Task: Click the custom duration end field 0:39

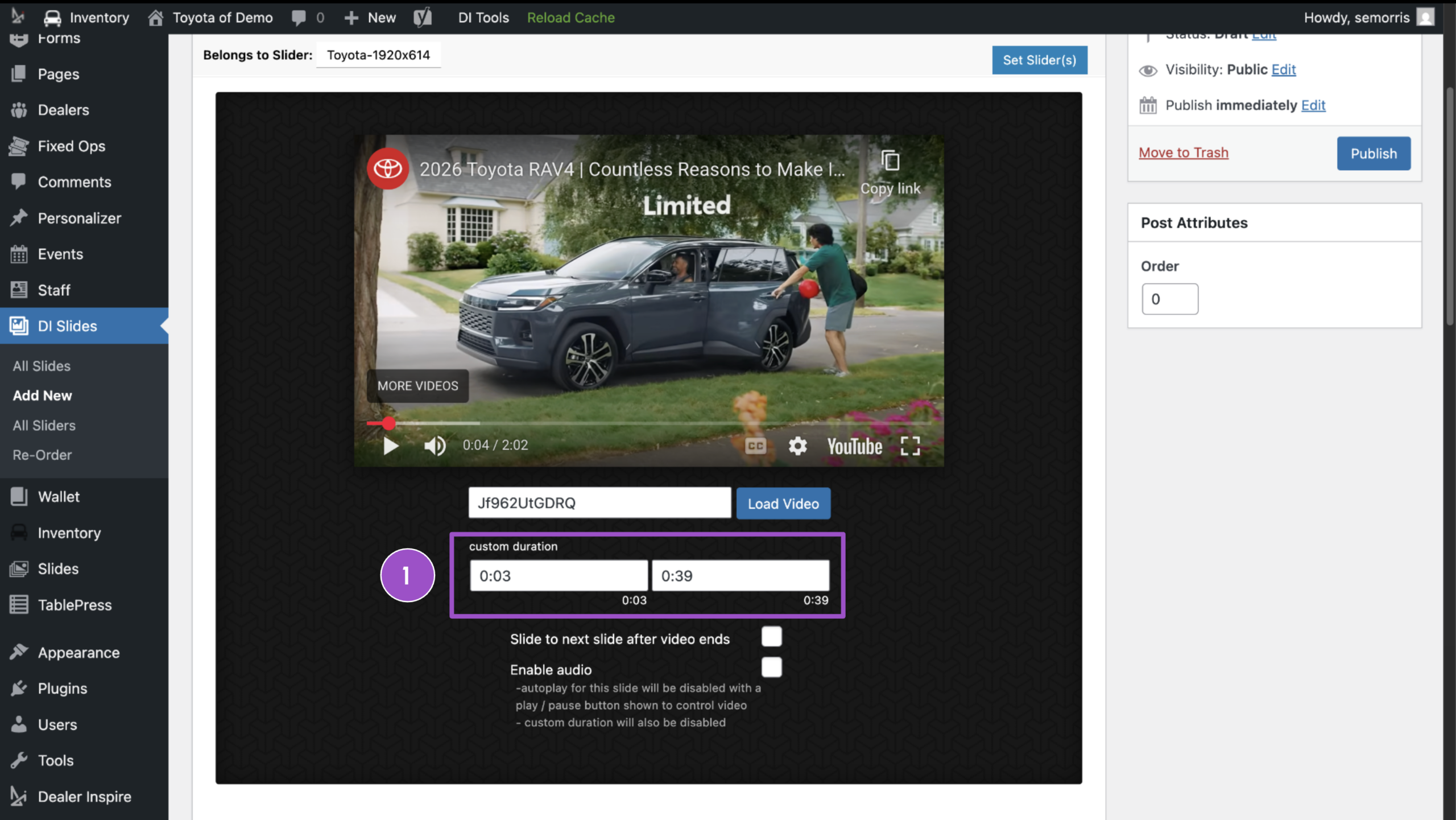Action: pos(740,575)
